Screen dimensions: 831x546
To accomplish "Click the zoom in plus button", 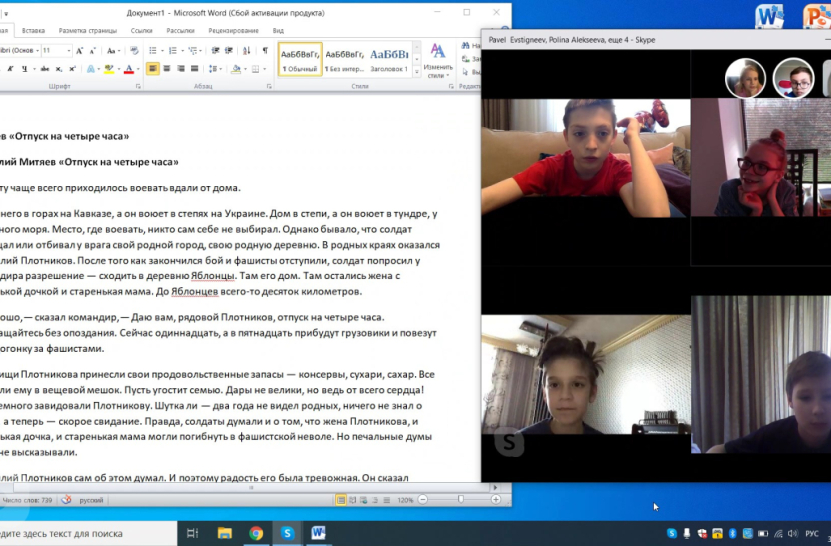I will [496, 499].
